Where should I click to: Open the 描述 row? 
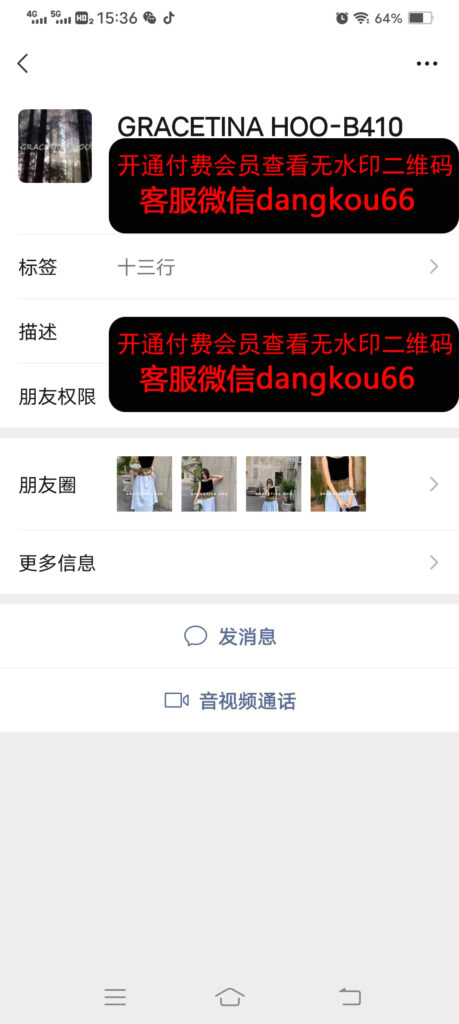coord(229,332)
